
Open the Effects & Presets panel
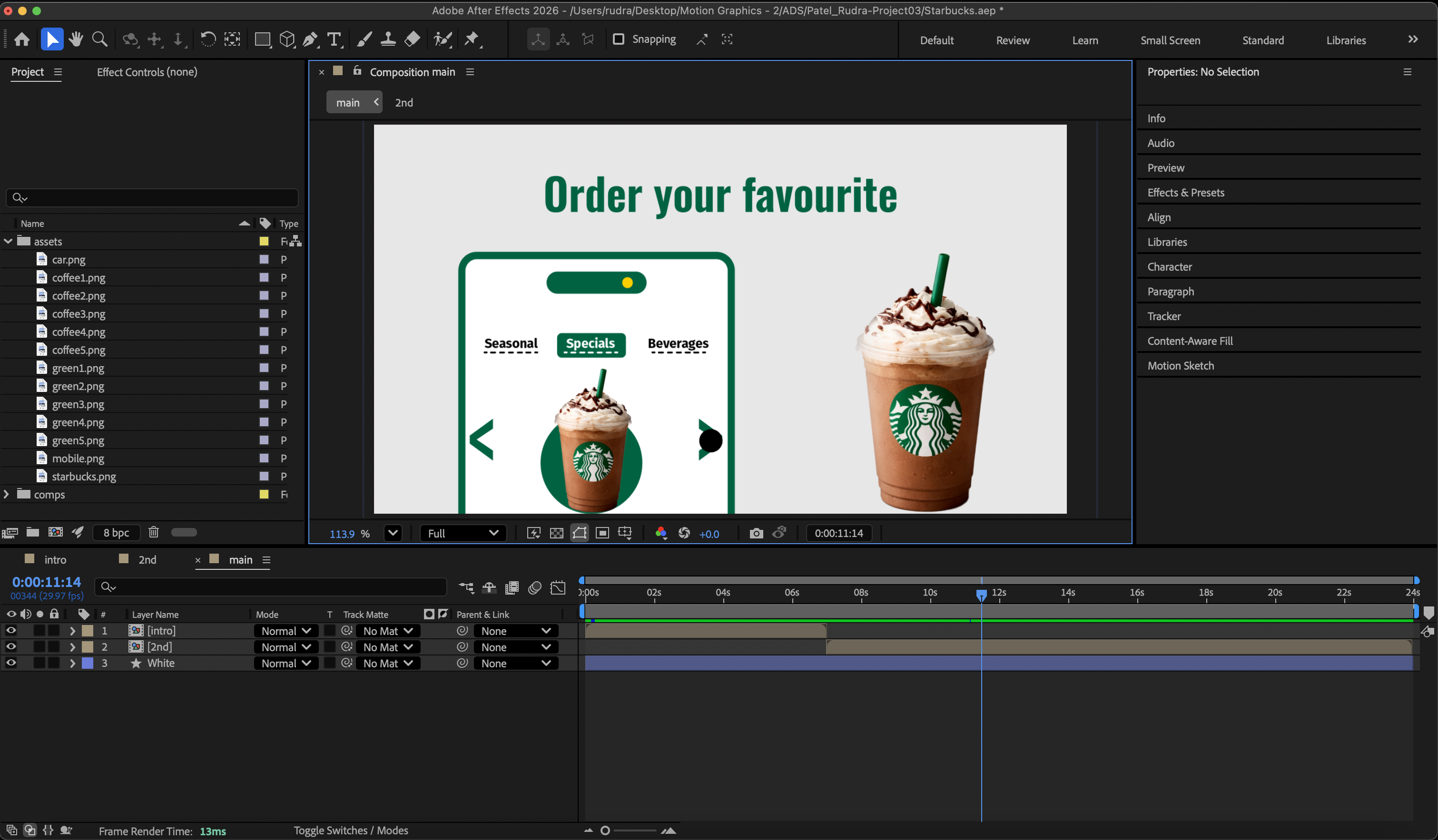coord(1186,192)
